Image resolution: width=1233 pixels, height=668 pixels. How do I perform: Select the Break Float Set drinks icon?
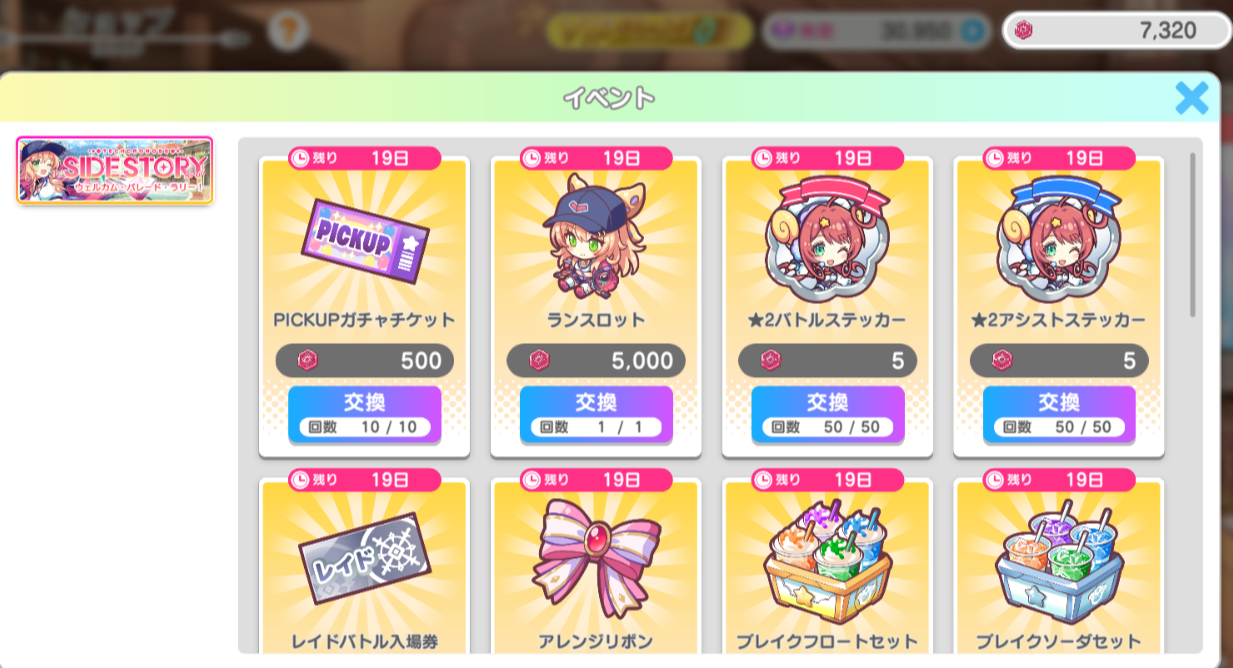(x=827, y=562)
